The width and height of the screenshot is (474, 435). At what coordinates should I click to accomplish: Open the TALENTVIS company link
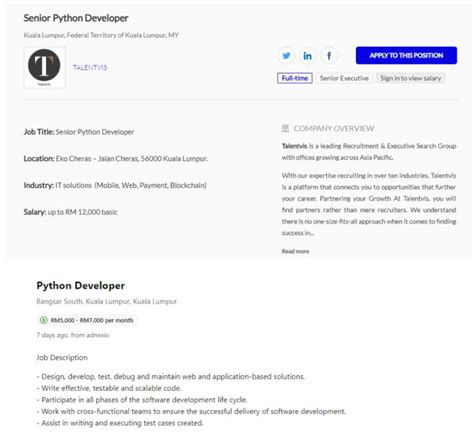click(x=90, y=68)
